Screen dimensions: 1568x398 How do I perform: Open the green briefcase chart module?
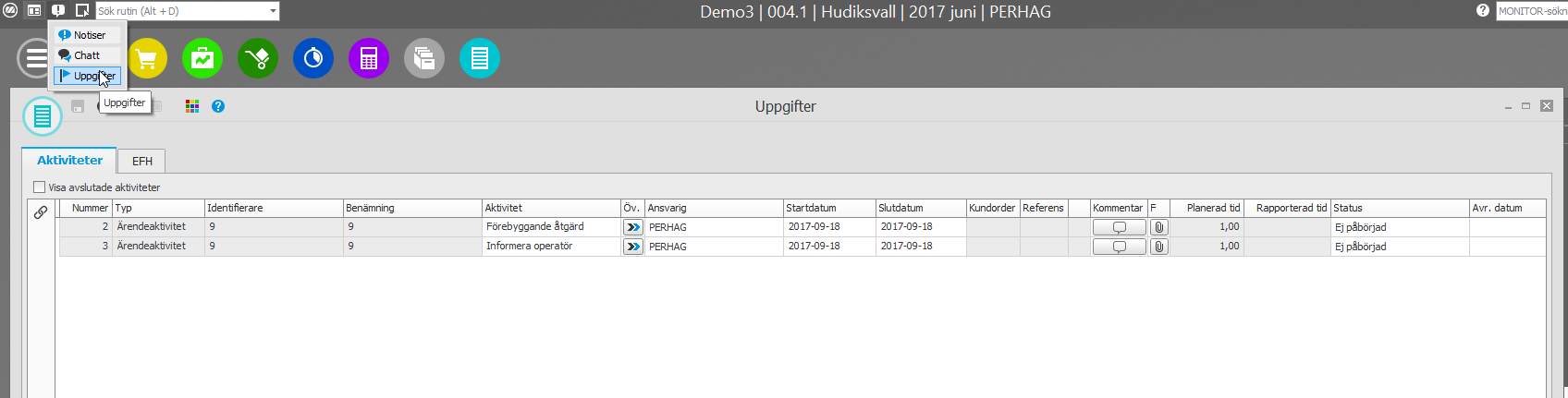(x=202, y=59)
